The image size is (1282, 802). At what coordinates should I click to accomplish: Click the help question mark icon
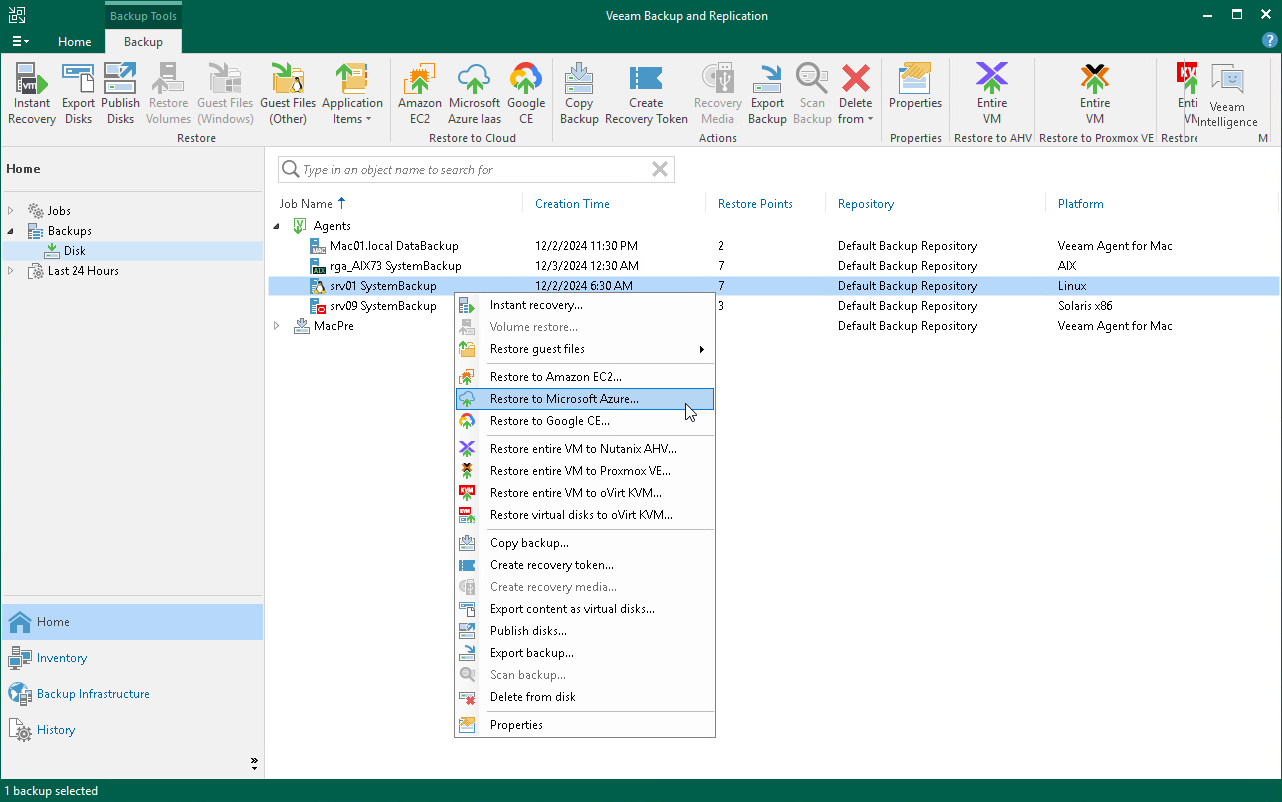tap(1269, 41)
